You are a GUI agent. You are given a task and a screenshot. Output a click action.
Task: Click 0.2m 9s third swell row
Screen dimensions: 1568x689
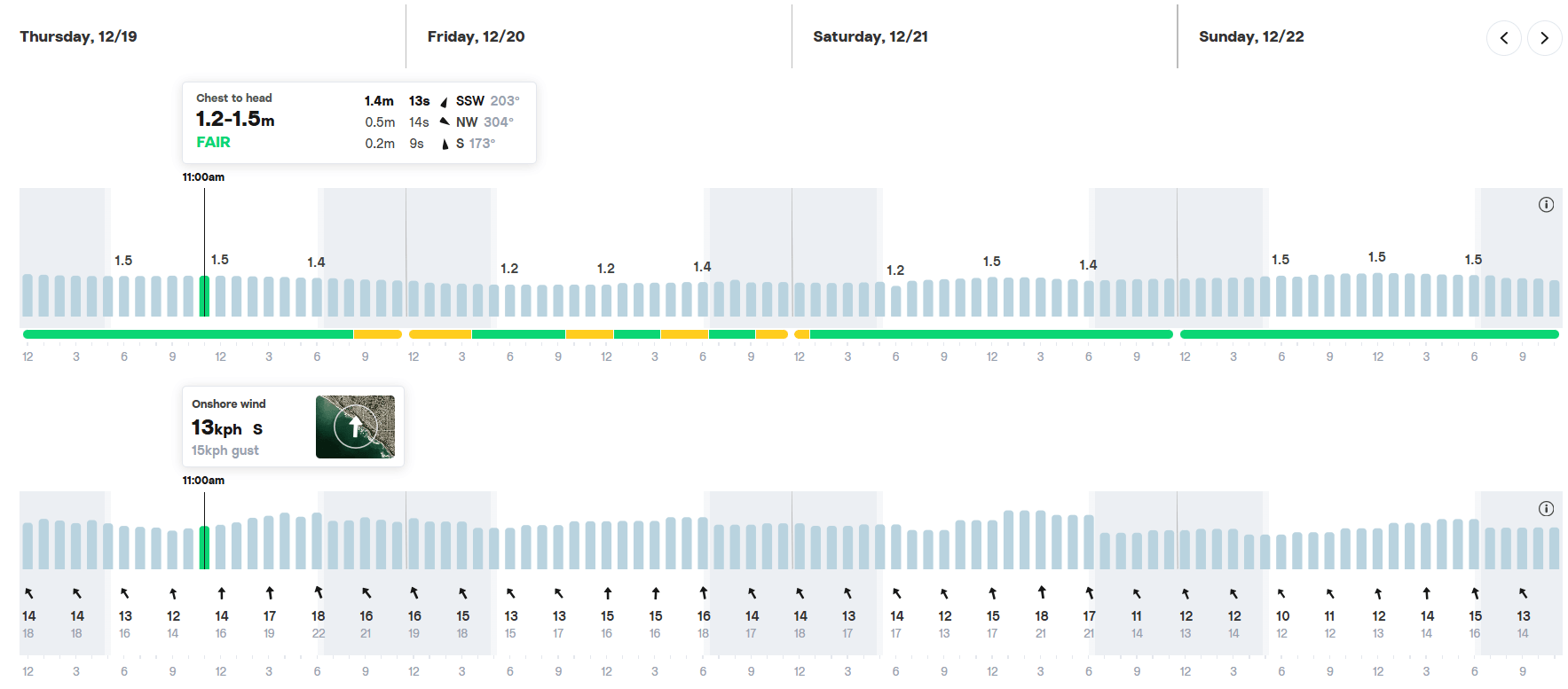click(x=430, y=144)
